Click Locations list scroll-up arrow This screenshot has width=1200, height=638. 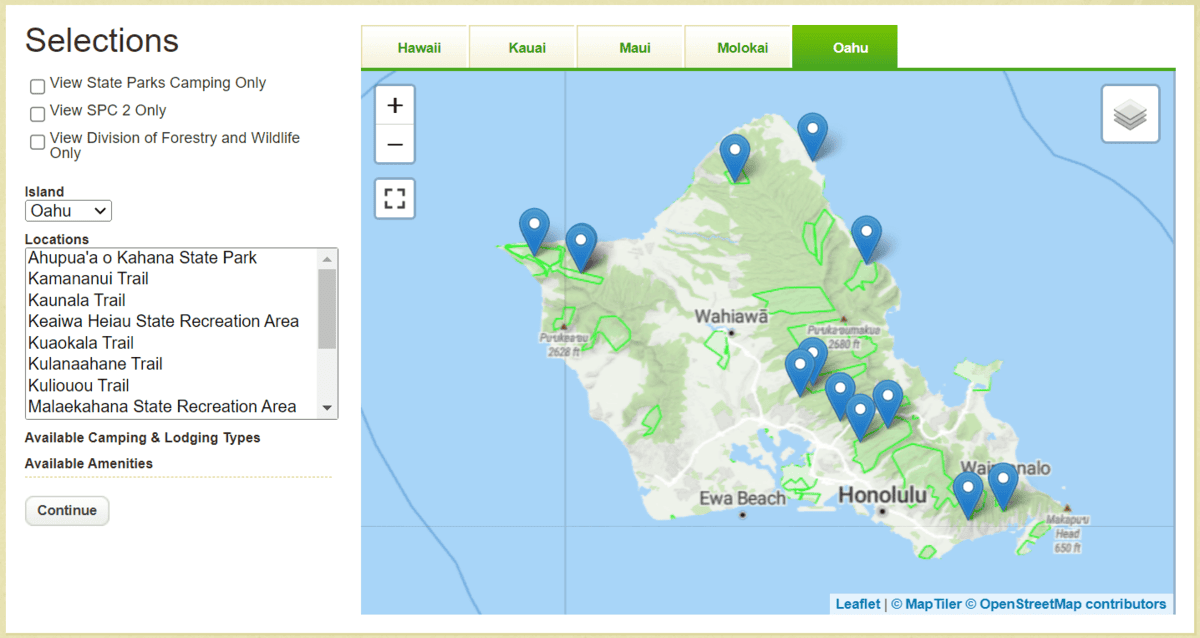[x=327, y=258]
